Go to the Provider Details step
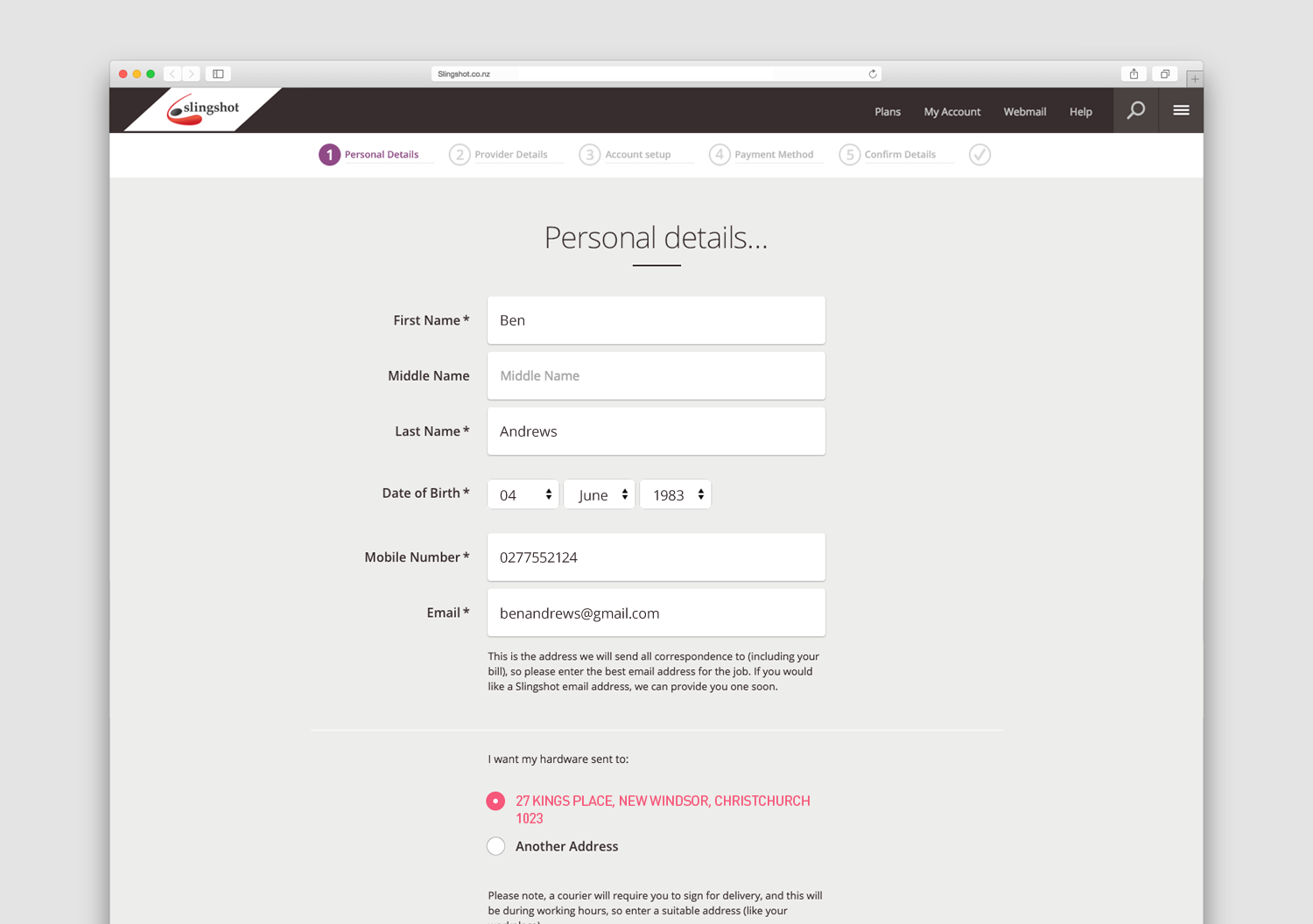Screen dimensions: 1313x924 (x=499, y=155)
